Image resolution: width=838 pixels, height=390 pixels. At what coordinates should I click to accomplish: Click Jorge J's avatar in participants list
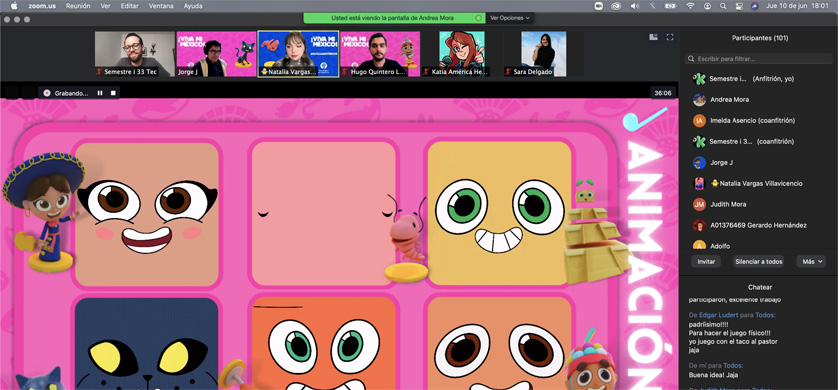coord(699,162)
